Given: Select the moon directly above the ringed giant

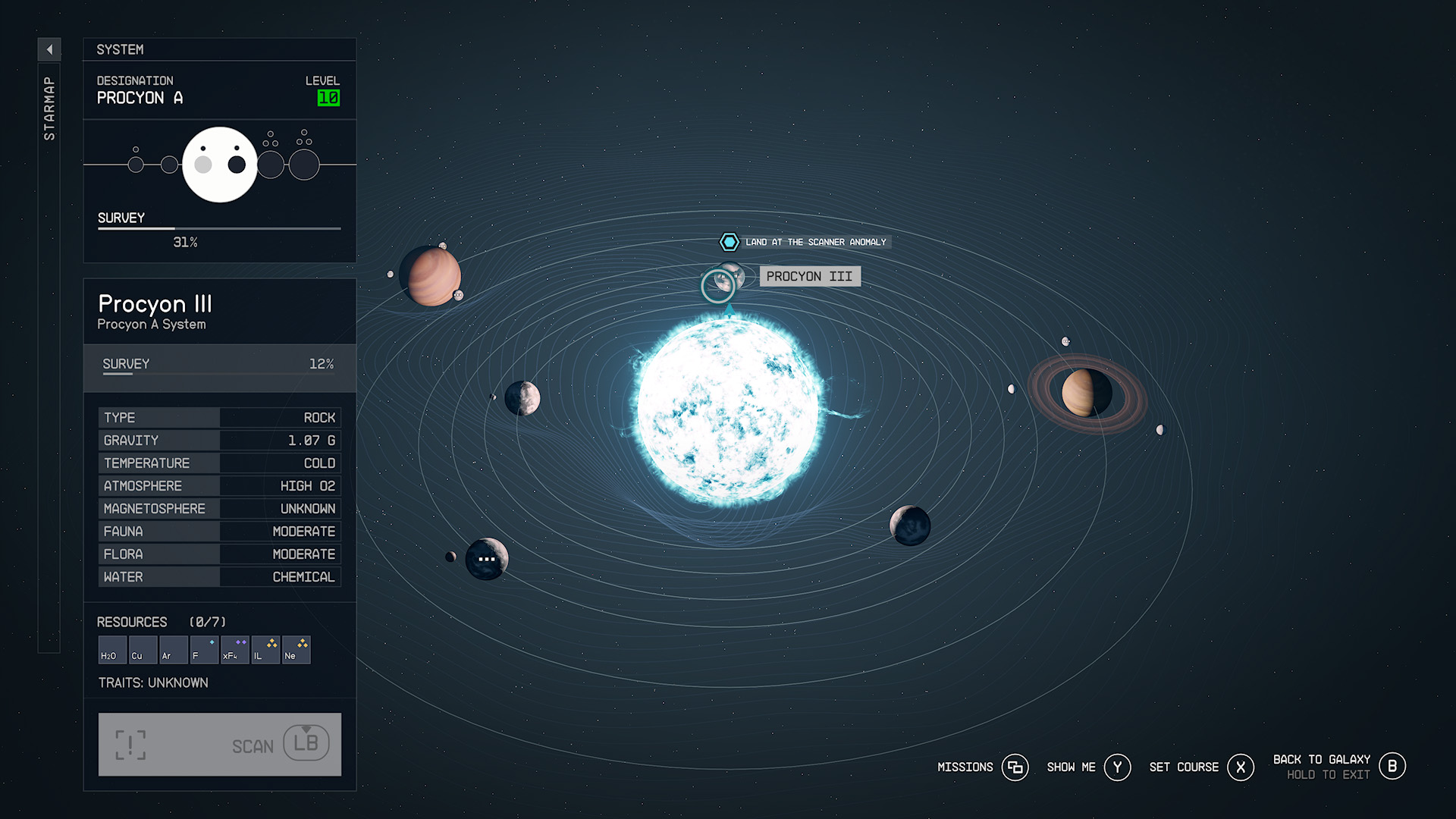Looking at the screenshot, I should tap(1065, 341).
